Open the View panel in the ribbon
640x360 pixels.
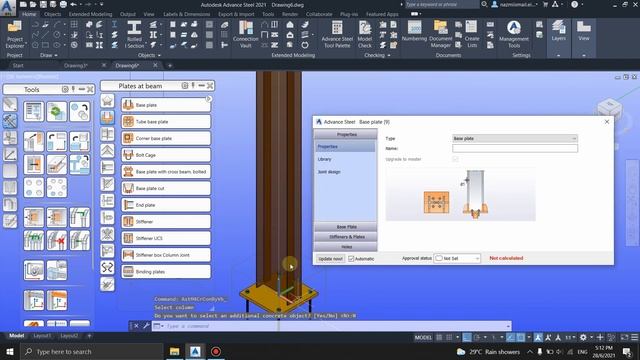pyautogui.click(x=584, y=31)
